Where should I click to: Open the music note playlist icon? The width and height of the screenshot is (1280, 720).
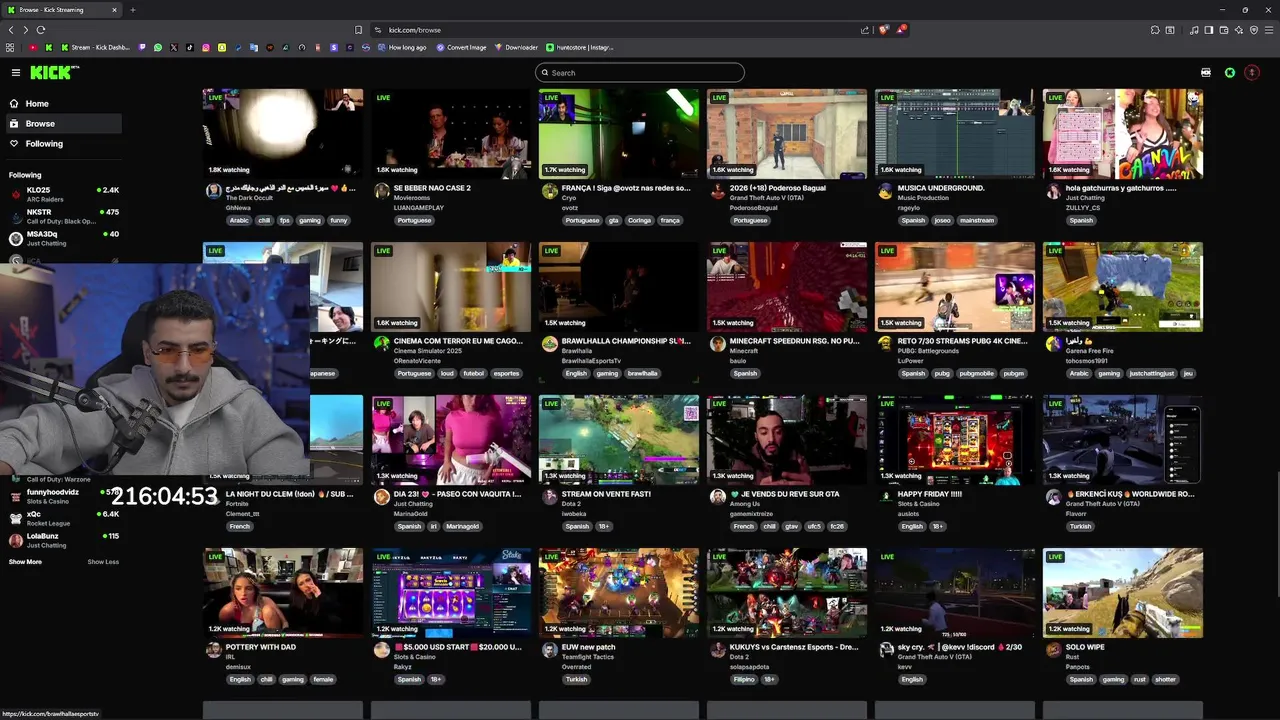1194,30
